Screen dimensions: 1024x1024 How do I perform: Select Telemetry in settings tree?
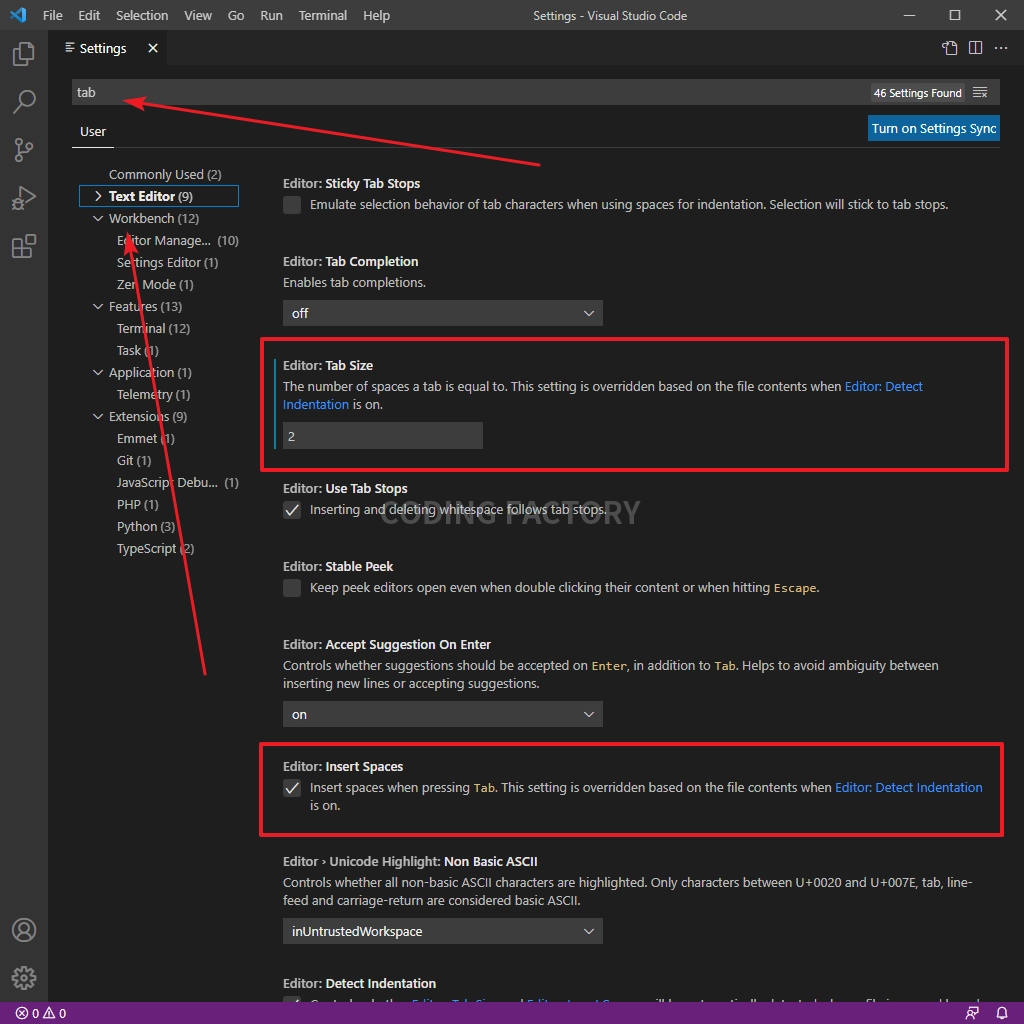click(153, 394)
